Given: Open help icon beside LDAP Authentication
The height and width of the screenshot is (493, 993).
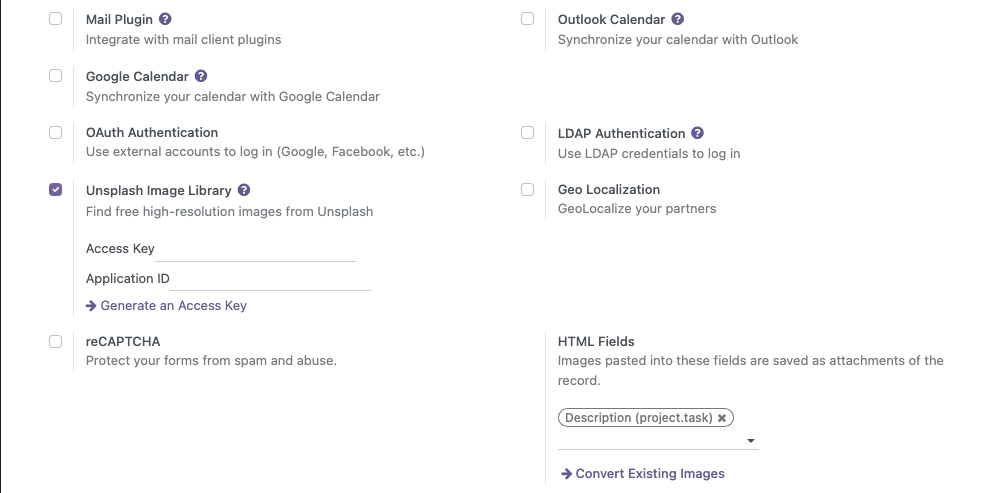Looking at the screenshot, I should [697, 133].
